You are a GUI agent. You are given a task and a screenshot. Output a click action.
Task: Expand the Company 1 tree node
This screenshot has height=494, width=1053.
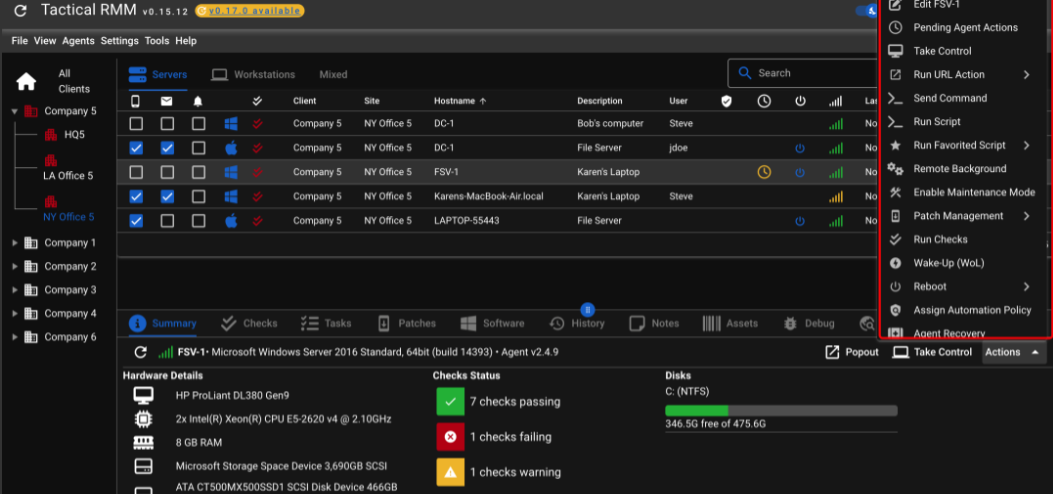click(x=15, y=243)
